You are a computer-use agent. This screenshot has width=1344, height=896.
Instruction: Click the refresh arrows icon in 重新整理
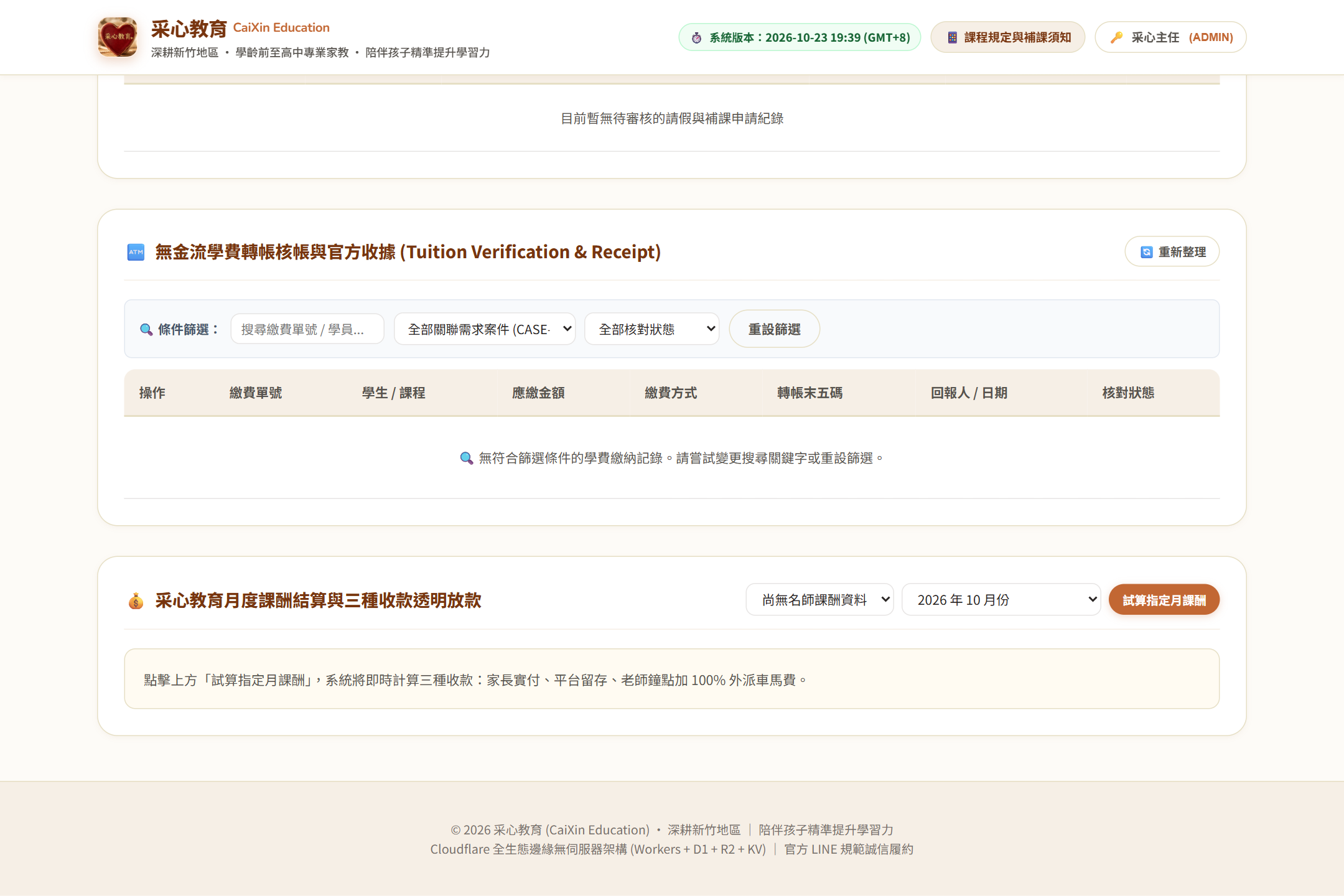click(1146, 252)
